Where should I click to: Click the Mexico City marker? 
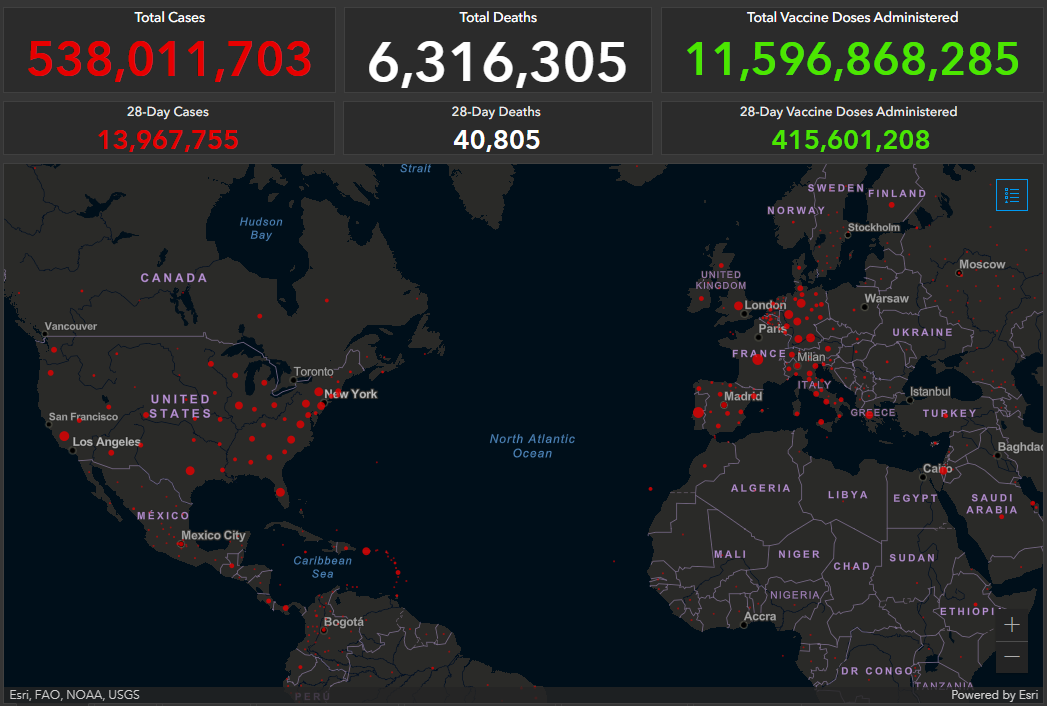pyautogui.click(x=182, y=544)
